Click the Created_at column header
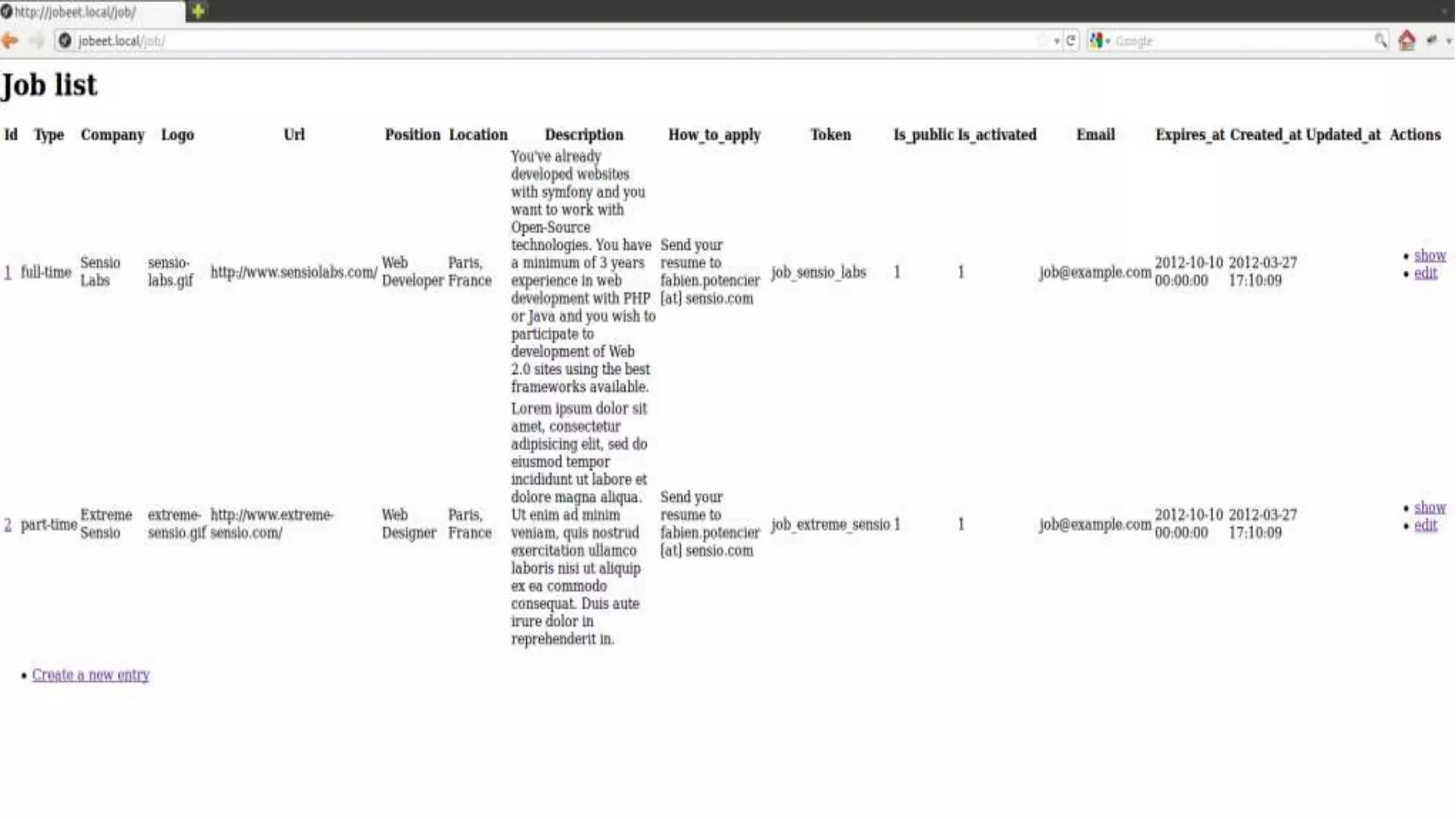This screenshot has height=819, width=1456. [1265, 134]
